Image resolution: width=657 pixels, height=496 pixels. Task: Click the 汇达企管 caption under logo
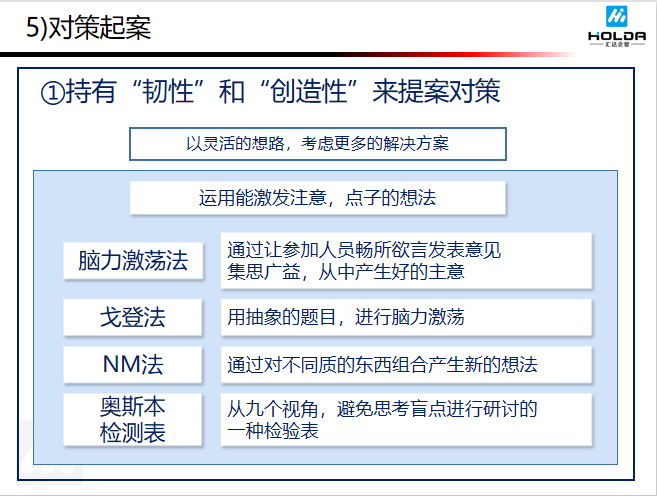[617, 44]
